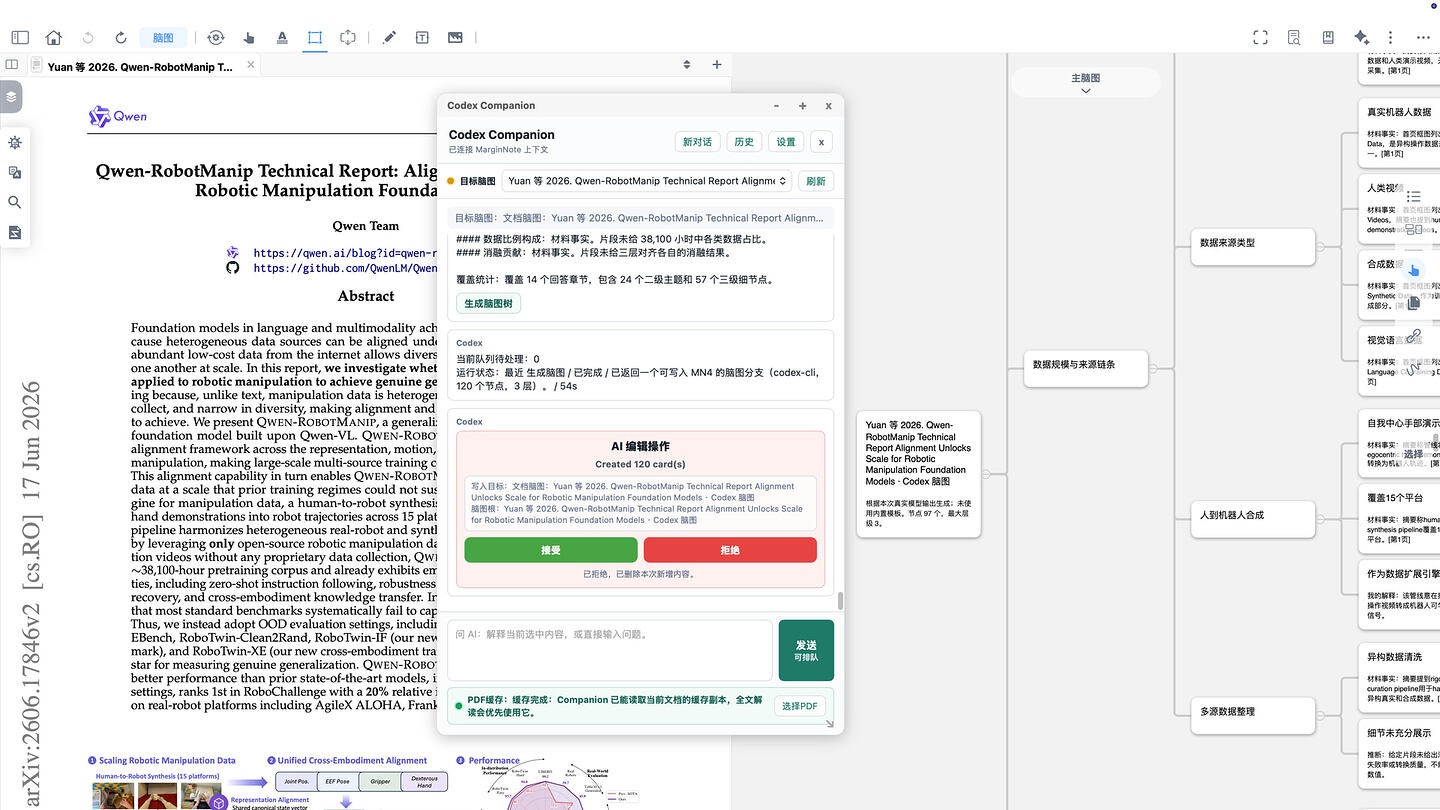The width and height of the screenshot is (1440, 810).
Task: Close the Yuan 等 2026 document tab
Action: tap(251, 65)
